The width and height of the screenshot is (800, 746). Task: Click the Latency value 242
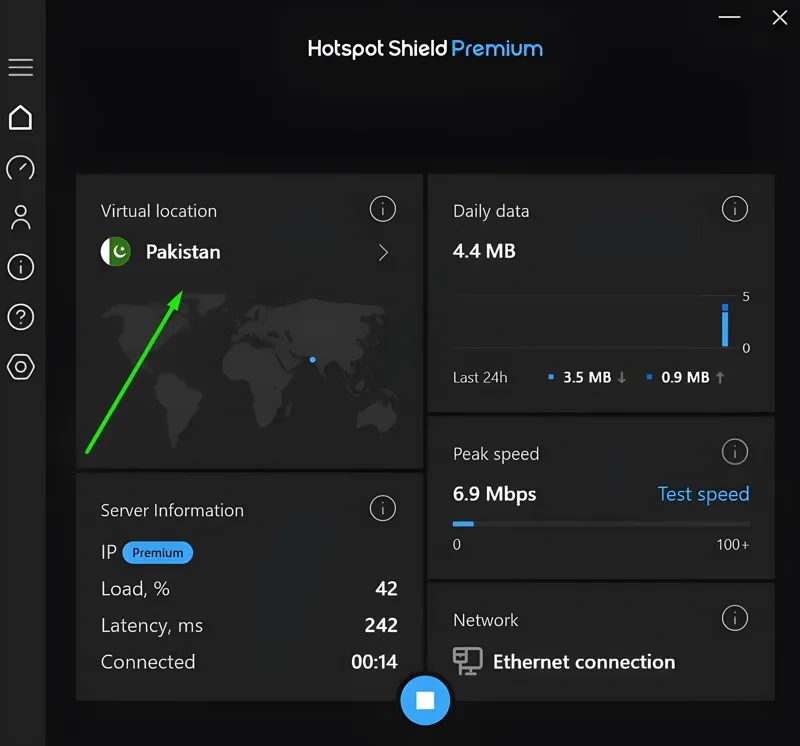coord(381,626)
